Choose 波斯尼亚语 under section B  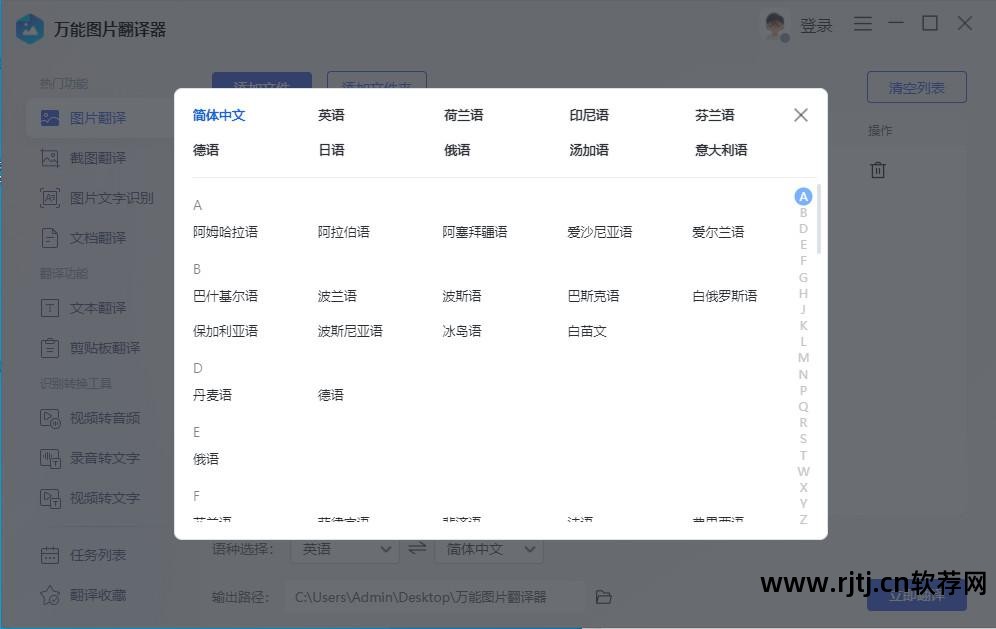350,331
